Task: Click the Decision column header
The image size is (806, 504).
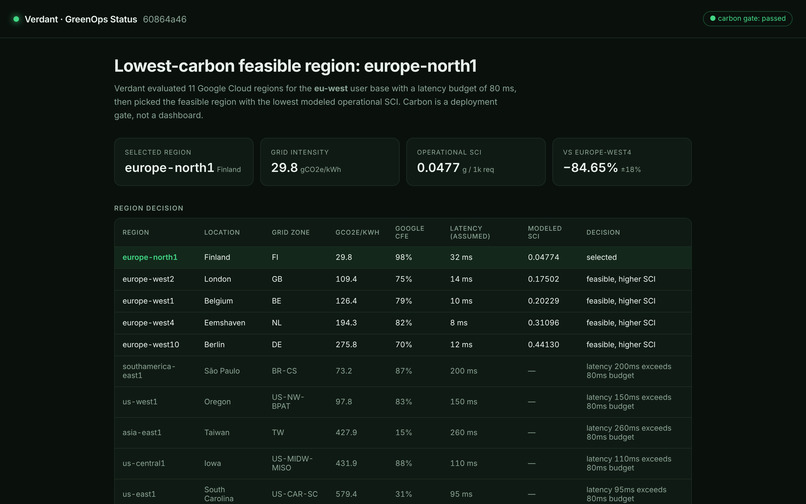Action: (603, 232)
